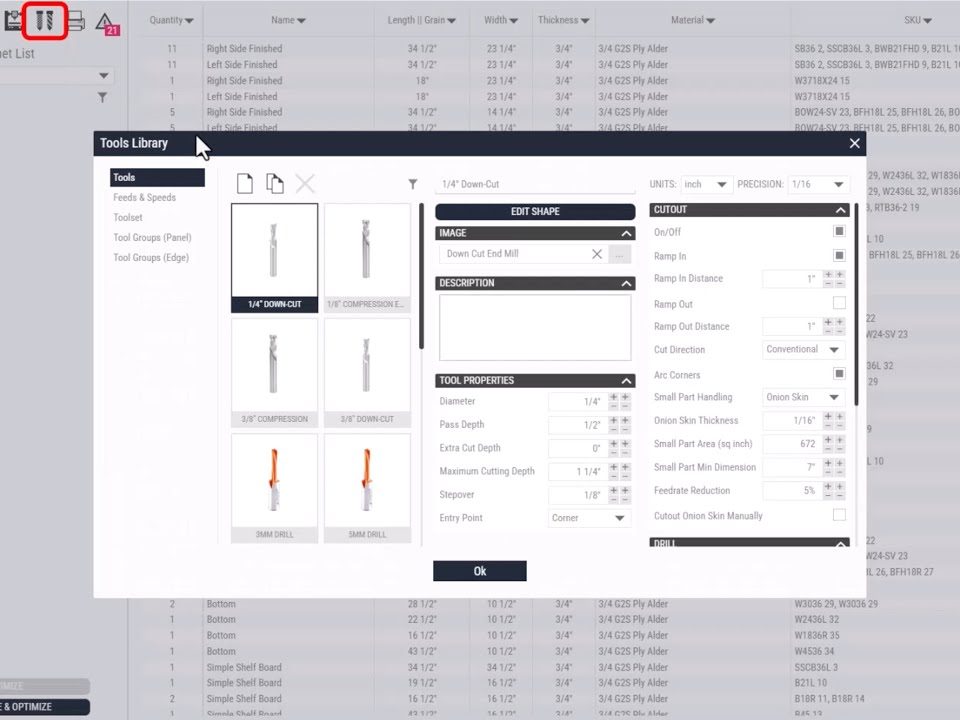Clear the Down Cut End Mill image
Screen dimensions: 960x720
coord(597,254)
